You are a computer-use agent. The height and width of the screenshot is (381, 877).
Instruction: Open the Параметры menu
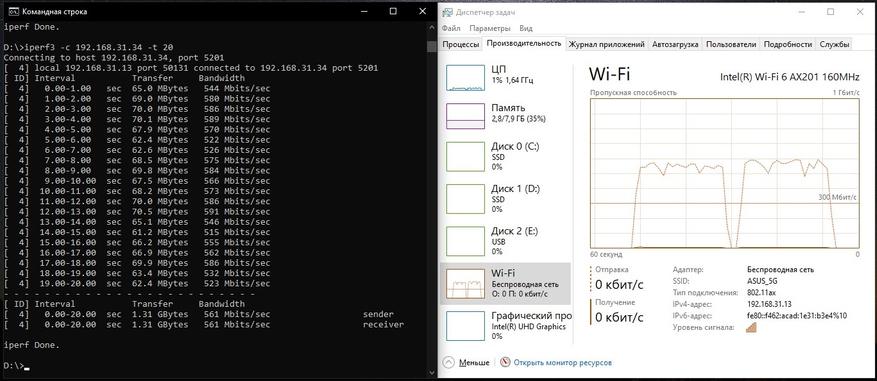tap(490, 29)
